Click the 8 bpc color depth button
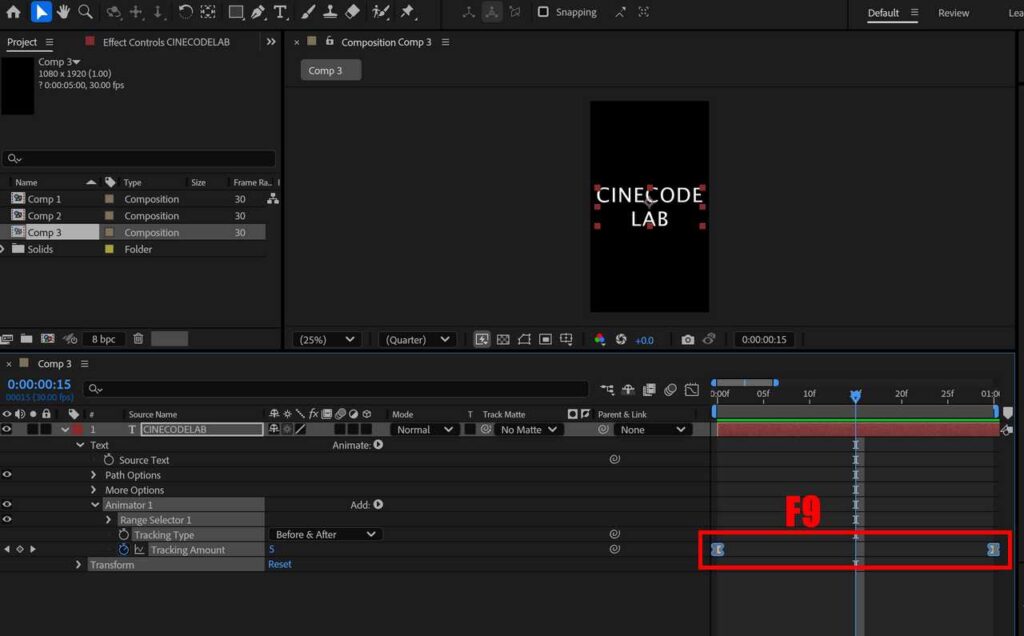The height and width of the screenshot is (636, 1024). point(103,339)
